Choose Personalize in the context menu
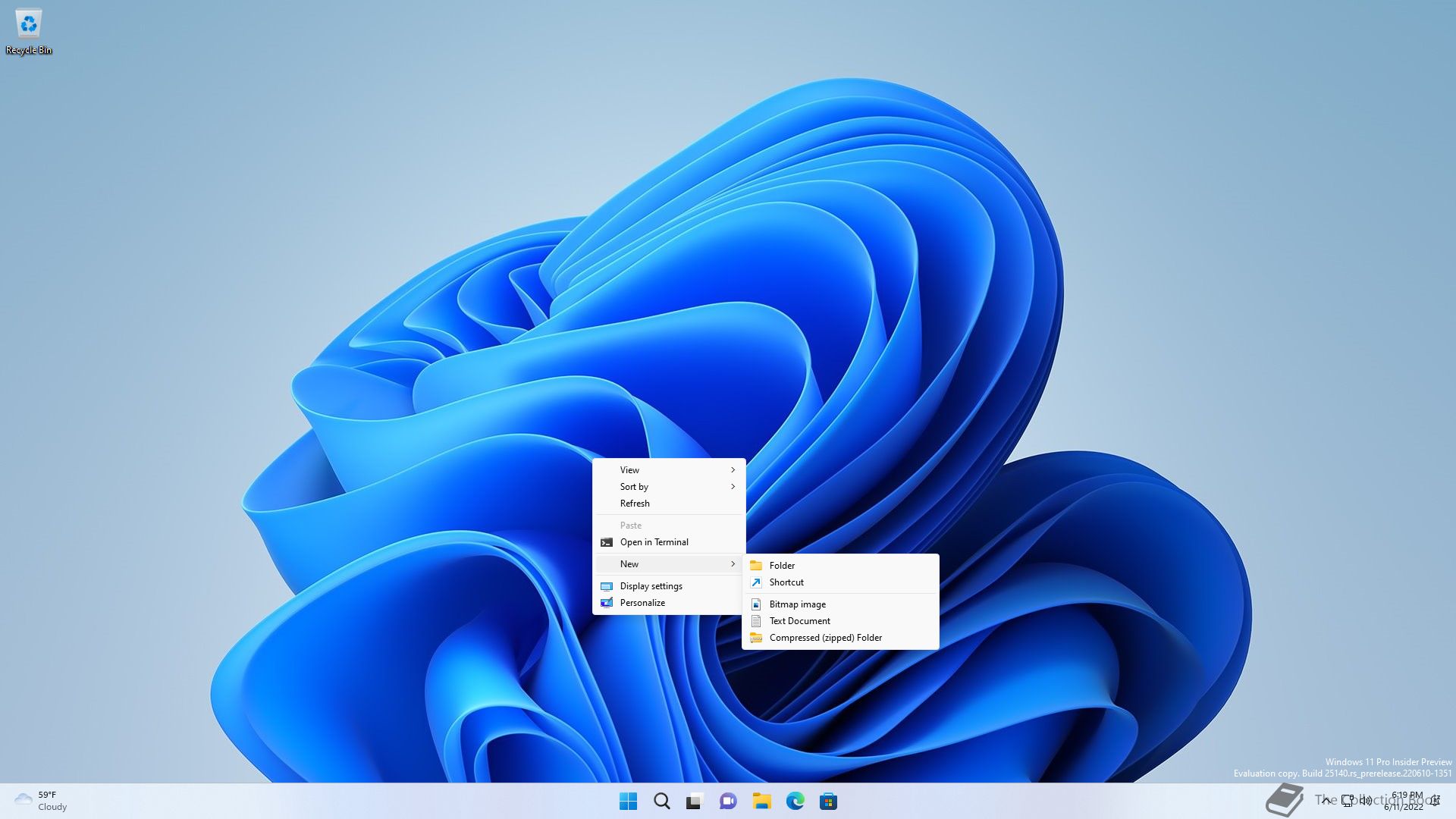1456x819 pixels. point(669,603)
